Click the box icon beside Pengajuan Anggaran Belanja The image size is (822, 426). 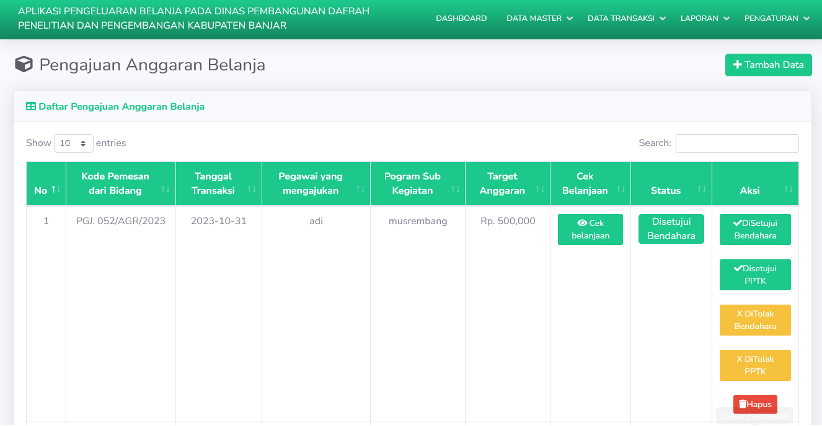24,64
